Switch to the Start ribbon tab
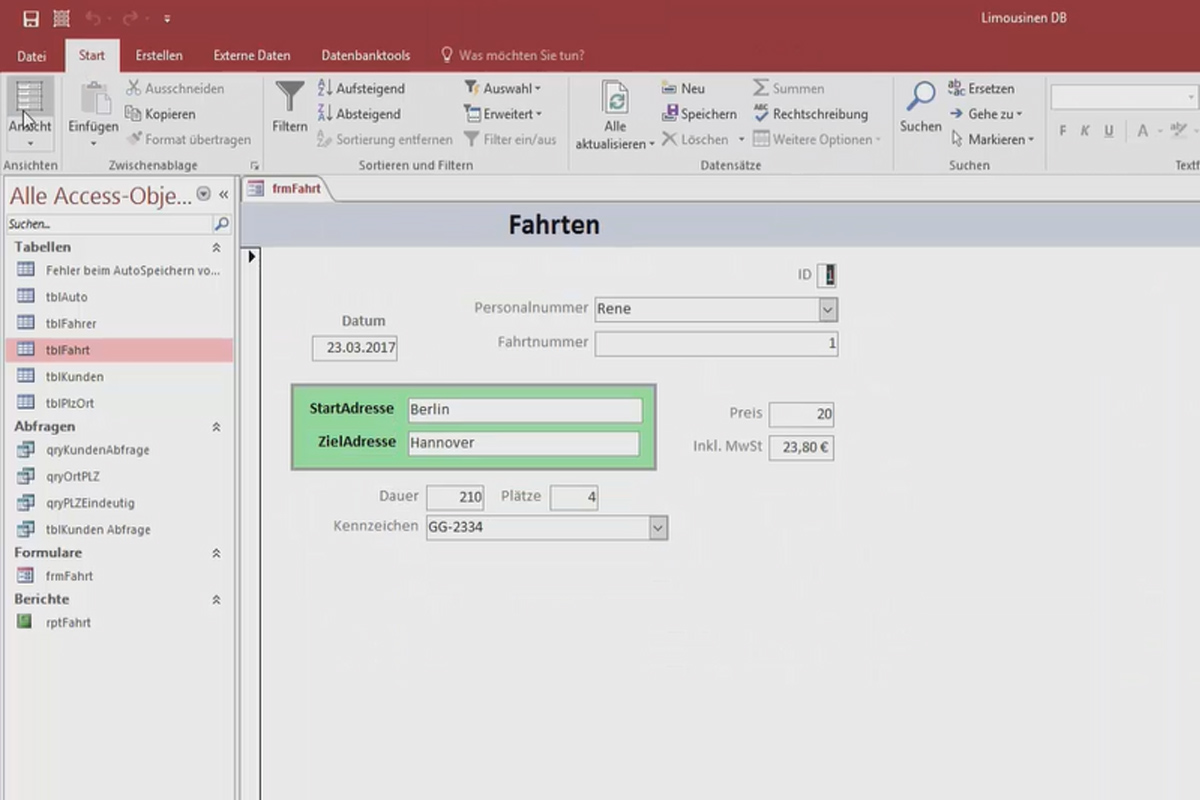Image resolution: width=1200 pixels, height=800 pixels. click(92, 56)
